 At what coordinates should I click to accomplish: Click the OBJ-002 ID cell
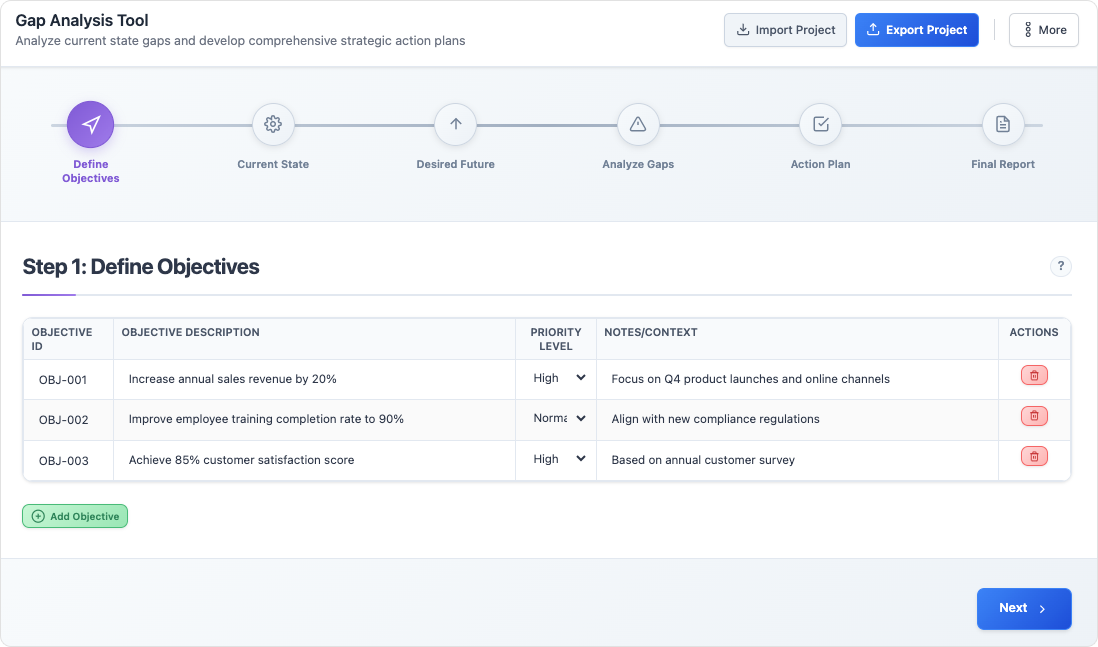click(69, 420)
